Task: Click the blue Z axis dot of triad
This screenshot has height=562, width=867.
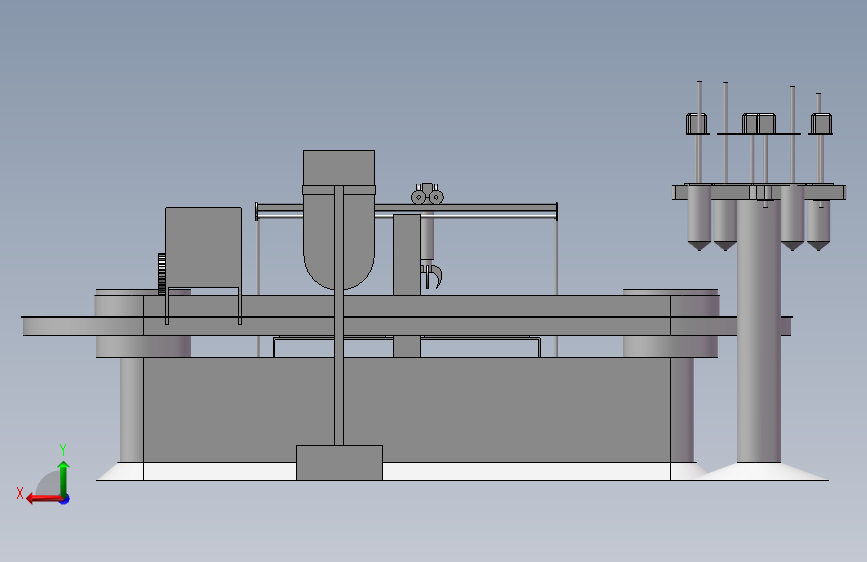Action: (x=65, y=499)
